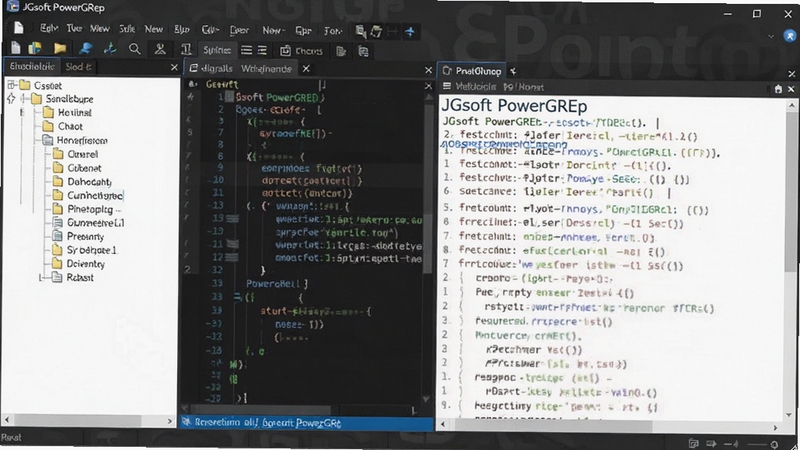Click the blue tag-shaped toolbar icon
This screenshot has height=450, width=800.
[86, 48]
